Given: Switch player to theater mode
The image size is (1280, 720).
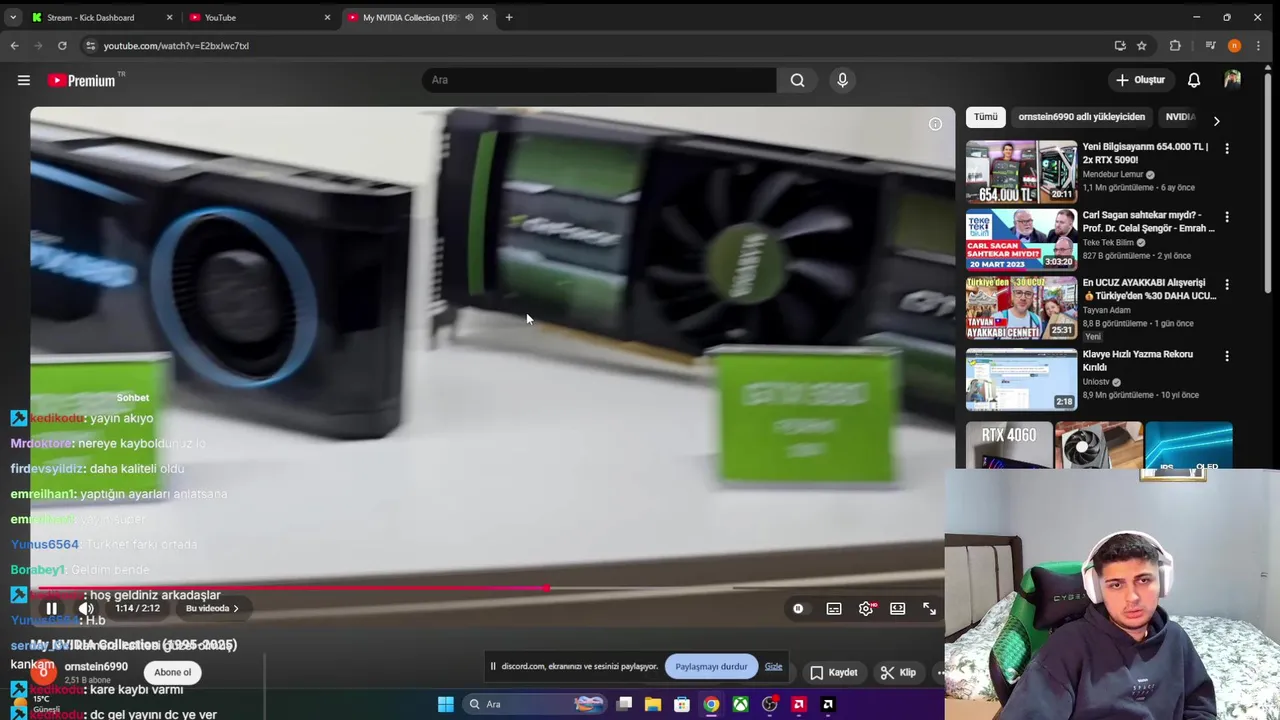Looking at the screenshot, I should 898,608.
